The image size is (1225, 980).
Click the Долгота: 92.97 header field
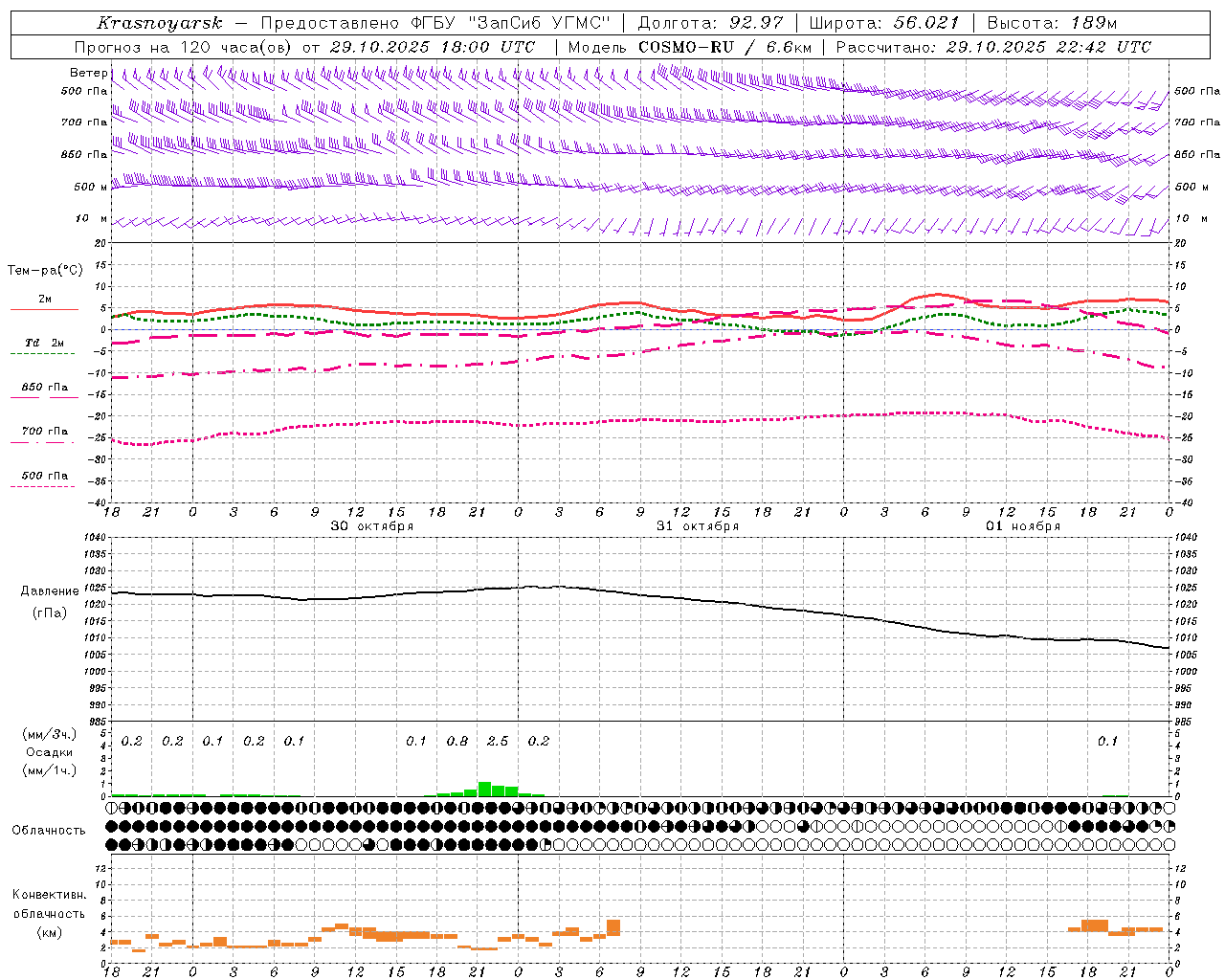[x=710, y=23]
